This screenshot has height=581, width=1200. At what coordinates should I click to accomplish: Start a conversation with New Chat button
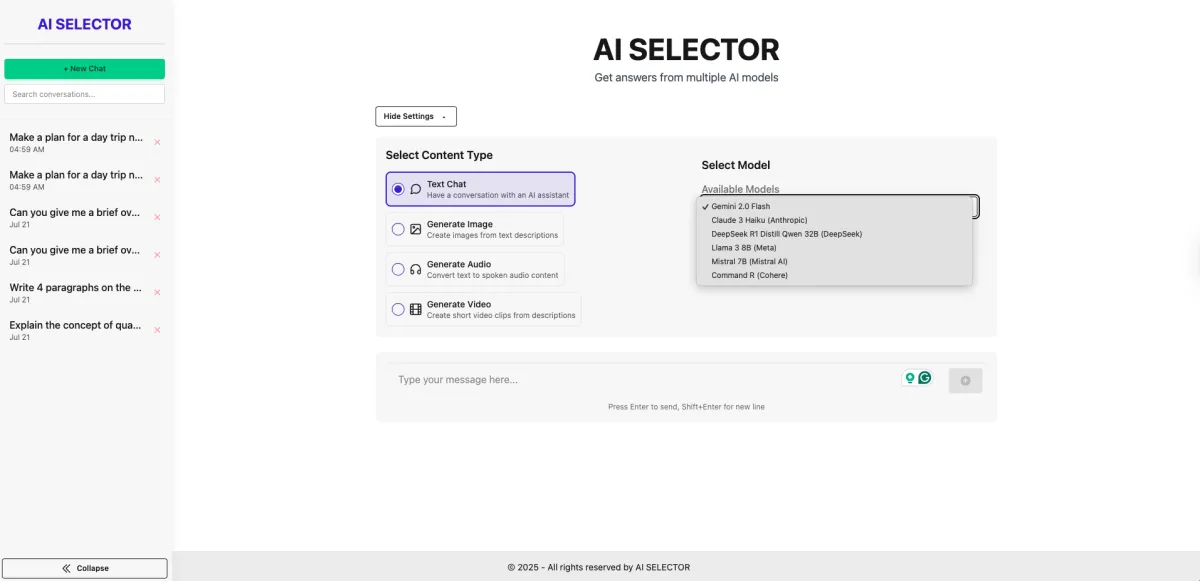click(85, 69)
